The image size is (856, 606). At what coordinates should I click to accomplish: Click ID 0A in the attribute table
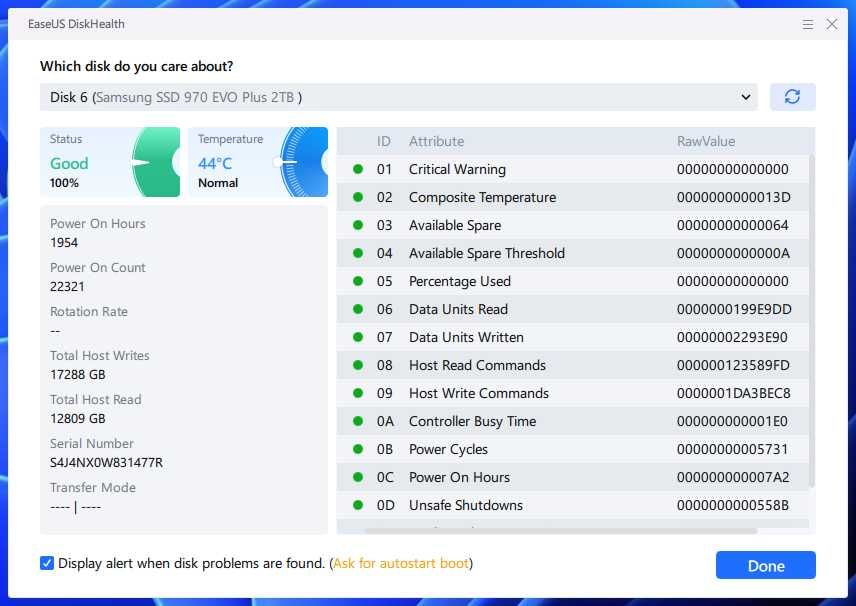pos(384,421)
